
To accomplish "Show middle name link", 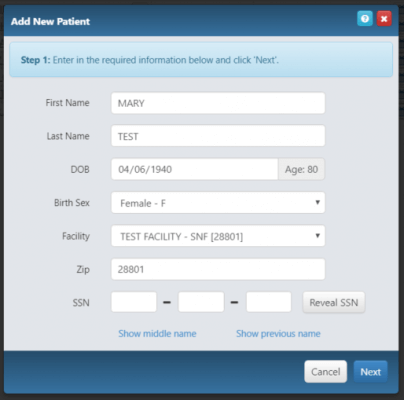I will pos(157,334).
